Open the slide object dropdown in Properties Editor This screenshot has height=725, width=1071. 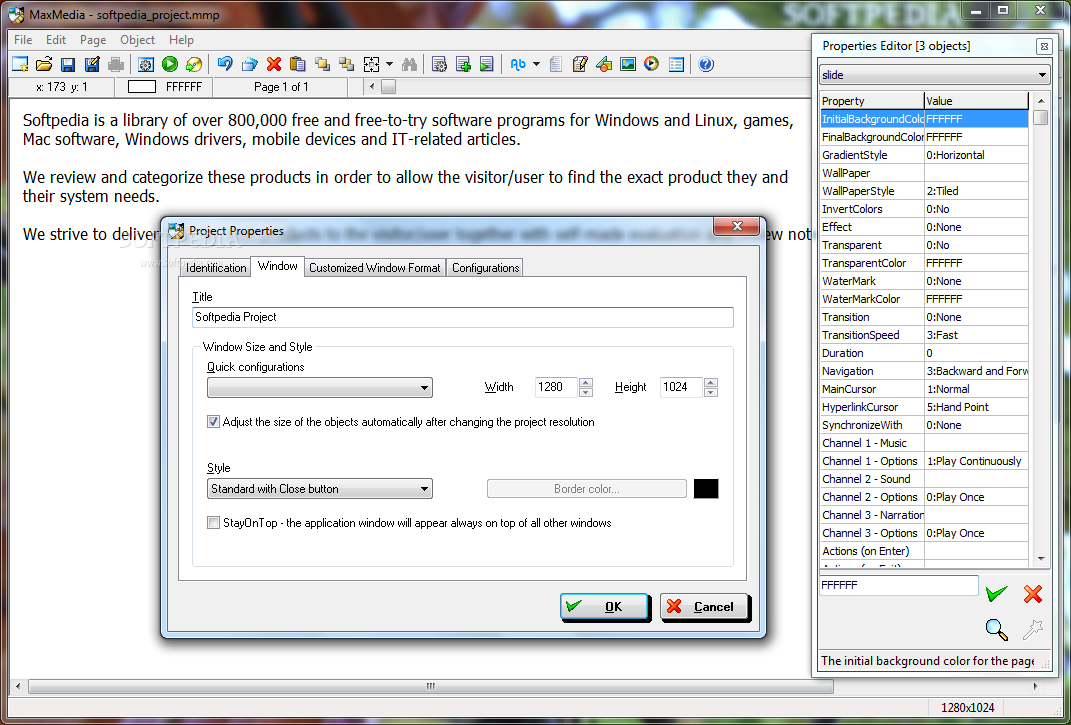tap(934, 74)
